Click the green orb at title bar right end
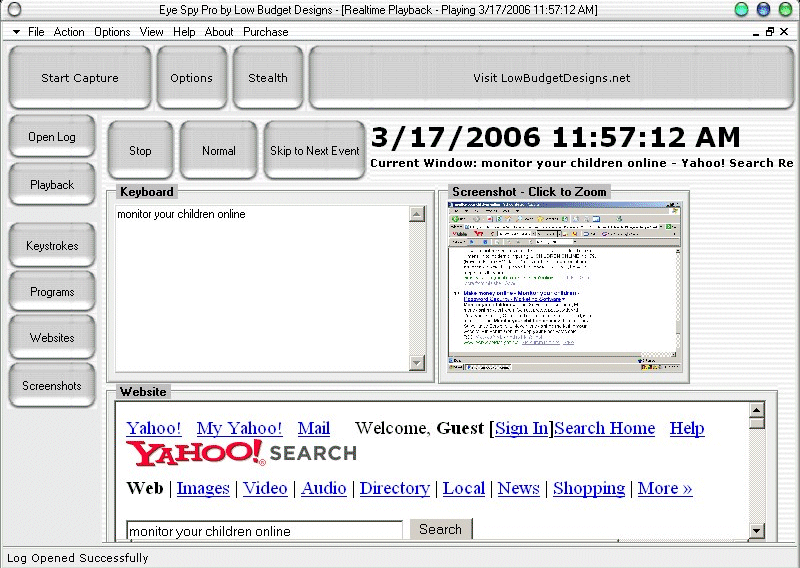The height and width of the screenshot is (568, 800). click(785, 9)
